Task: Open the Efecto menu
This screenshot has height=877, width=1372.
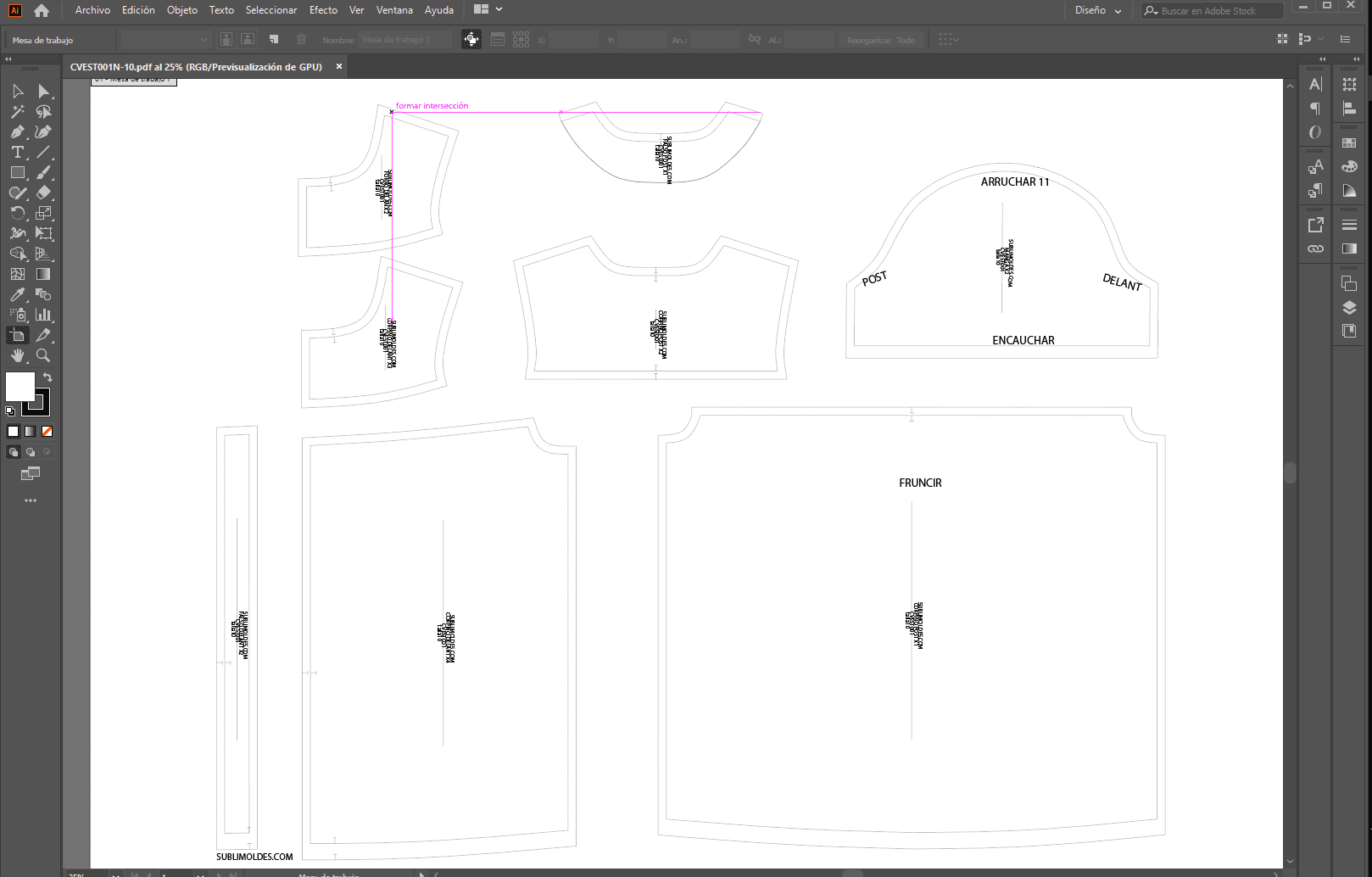Action: pos(323,10)
